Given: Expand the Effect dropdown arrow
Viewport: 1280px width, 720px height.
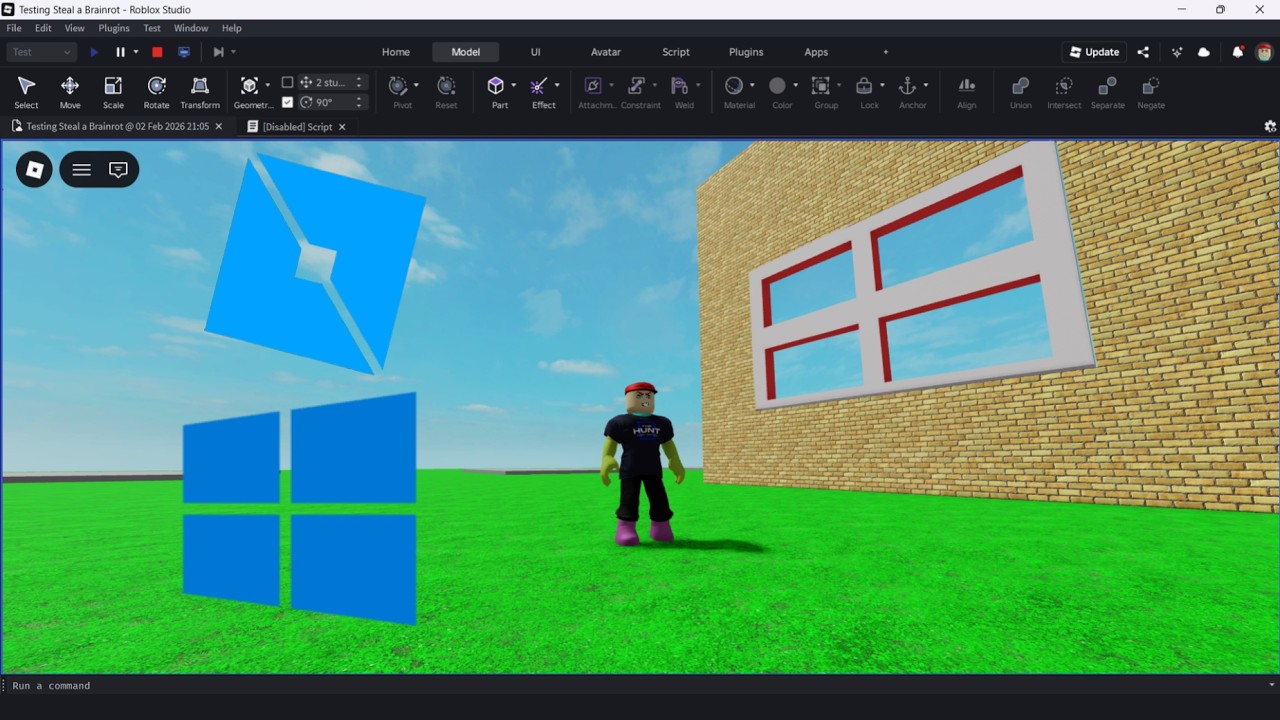Looking at the screenshot, I should point(557,85).
